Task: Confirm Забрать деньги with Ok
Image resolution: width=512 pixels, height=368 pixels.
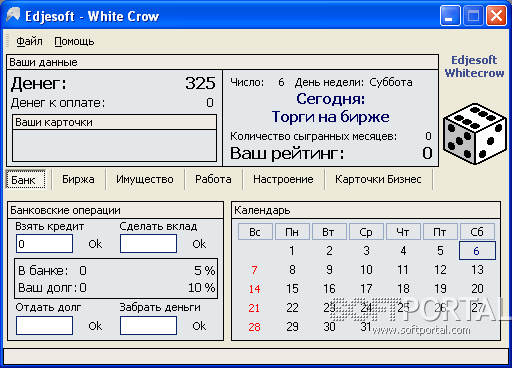Action: (x=199, y=326)
